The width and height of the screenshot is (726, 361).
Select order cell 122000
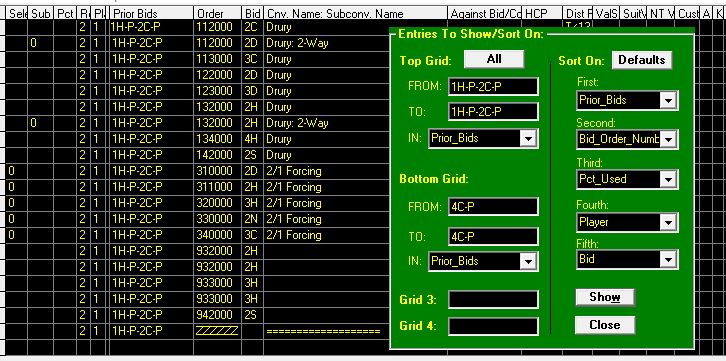click(218, 75)
